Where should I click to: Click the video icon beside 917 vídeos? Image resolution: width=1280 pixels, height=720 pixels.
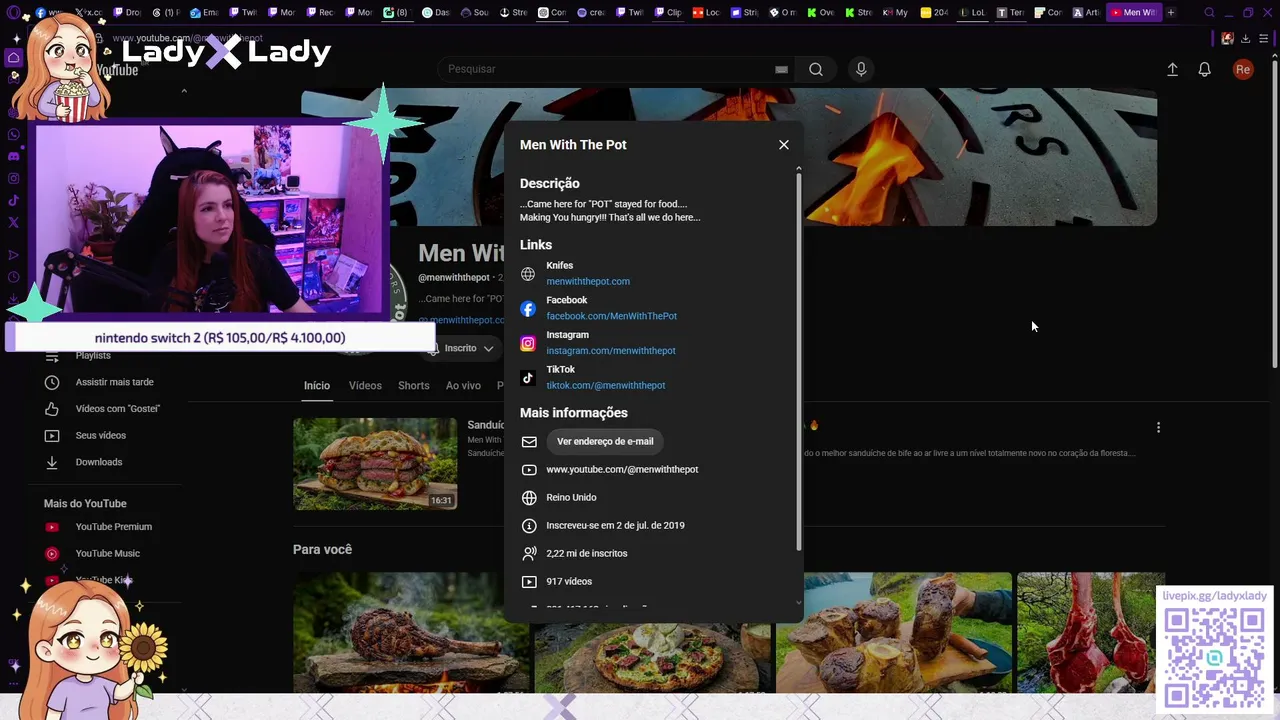529,582
